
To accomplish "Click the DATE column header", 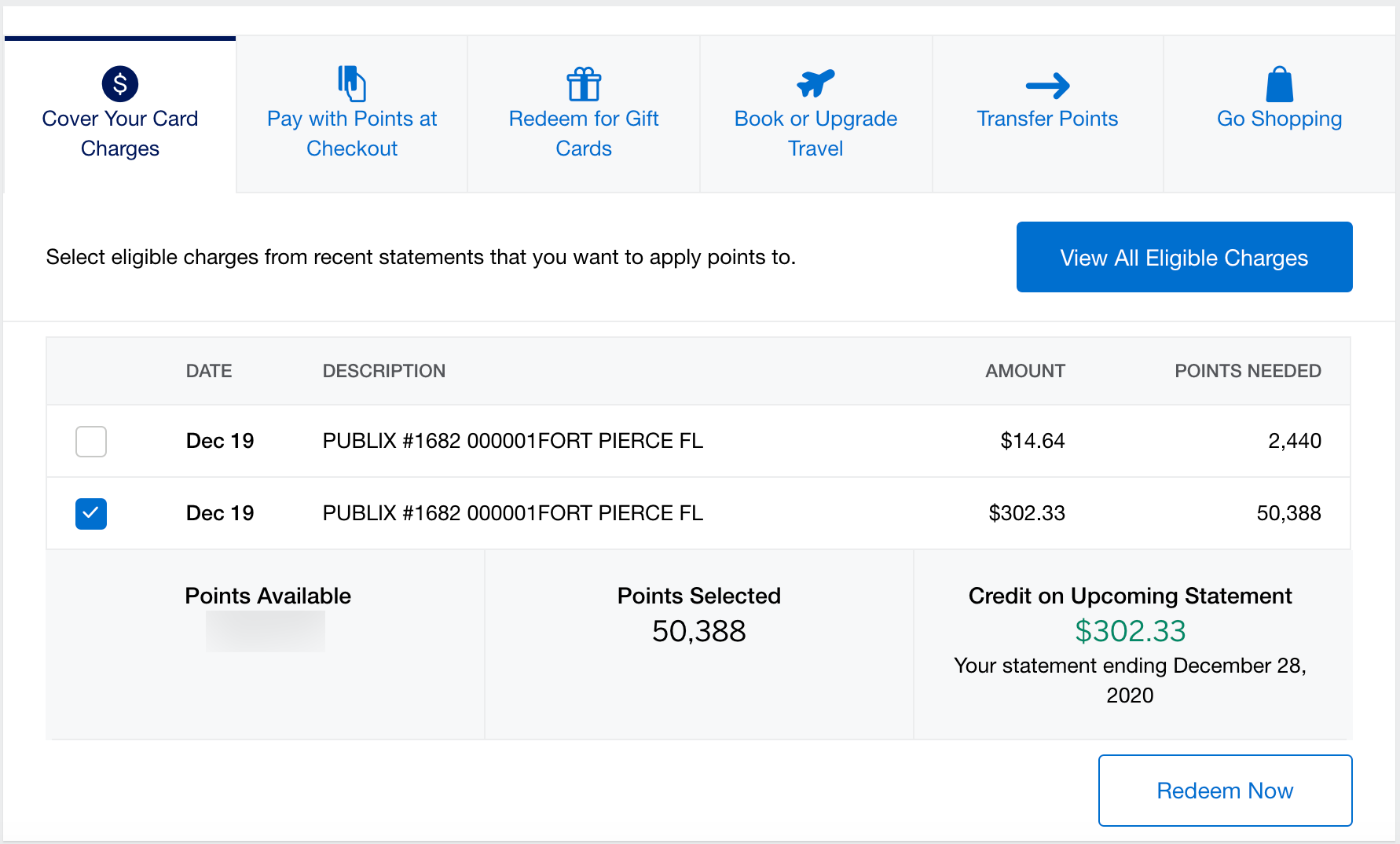I will [x=208, y=370].
